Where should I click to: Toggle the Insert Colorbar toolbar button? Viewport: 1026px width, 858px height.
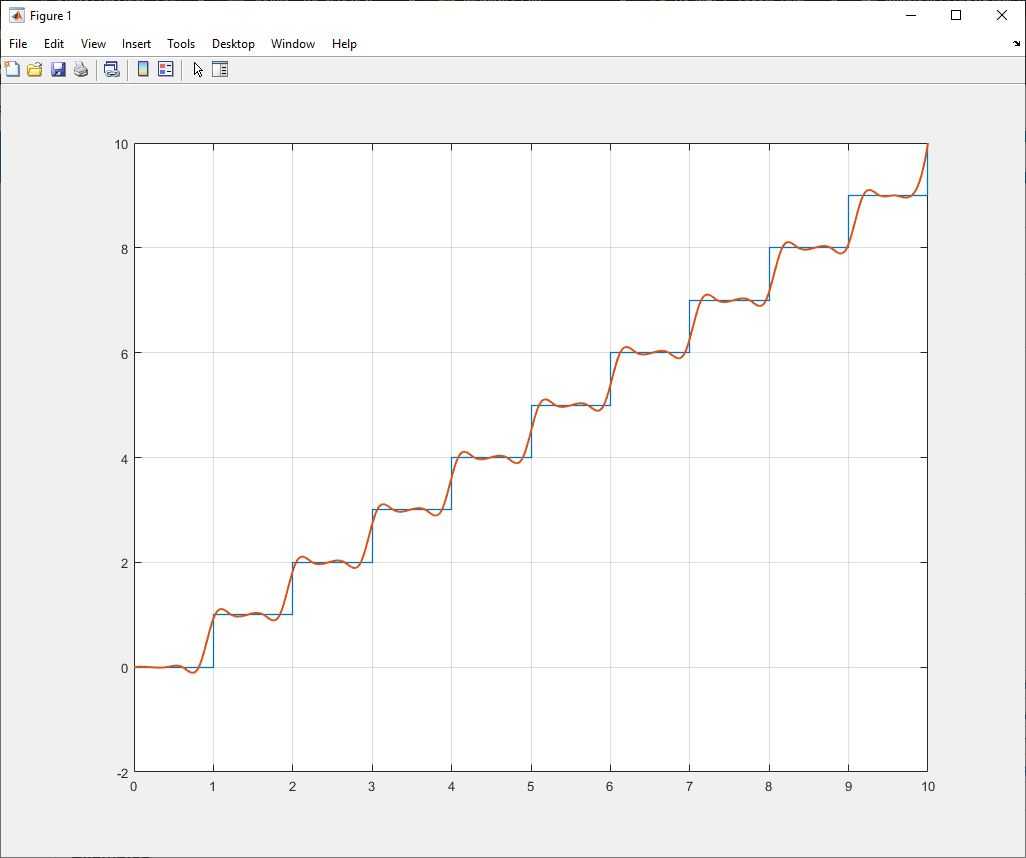[x=143, y=69]
